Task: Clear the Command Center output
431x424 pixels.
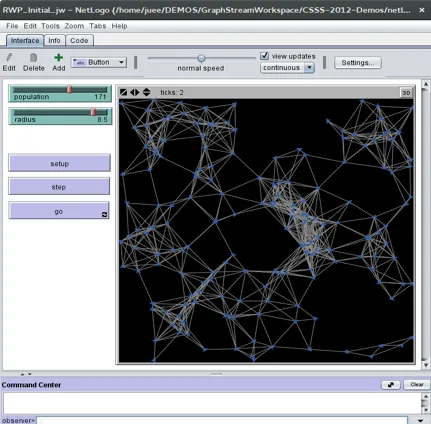Action: (x=417, y=385)
